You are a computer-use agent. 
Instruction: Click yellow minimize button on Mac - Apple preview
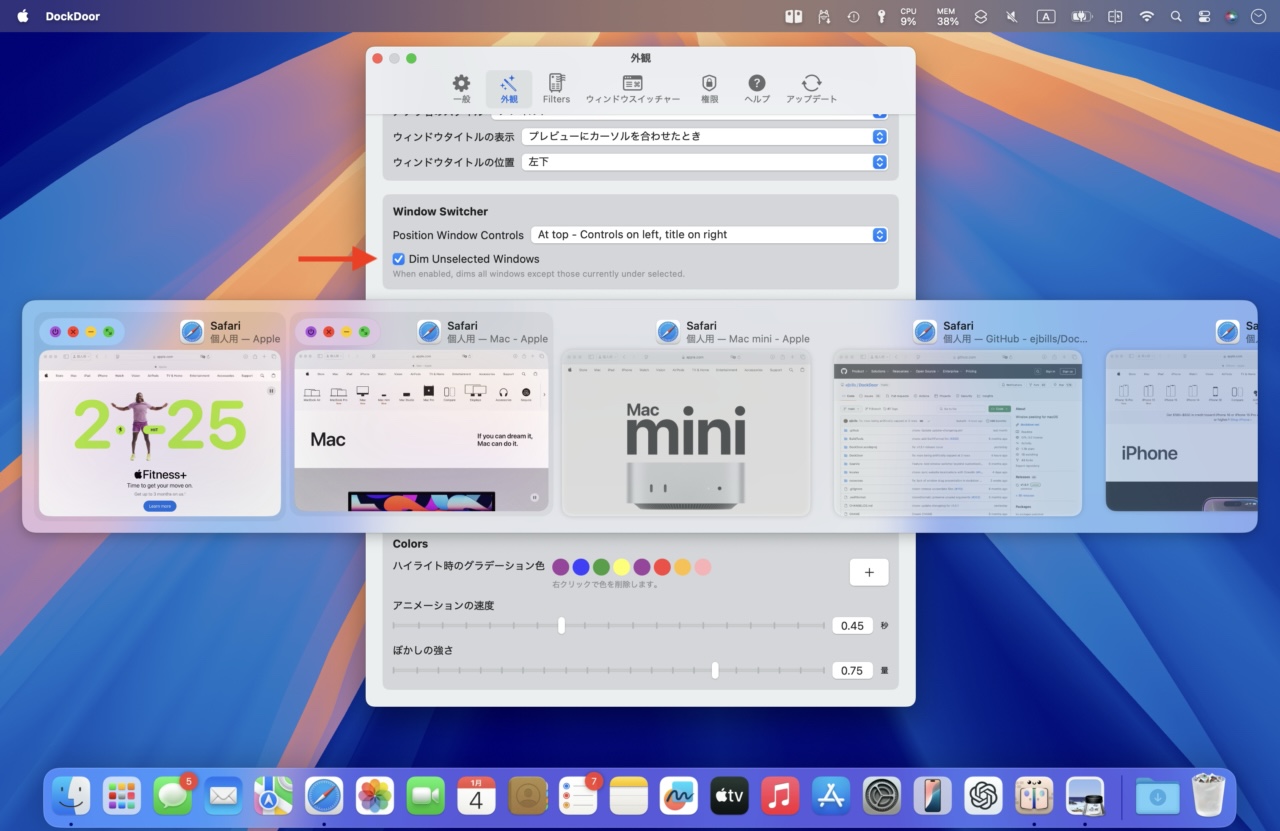tap(347, 332)
